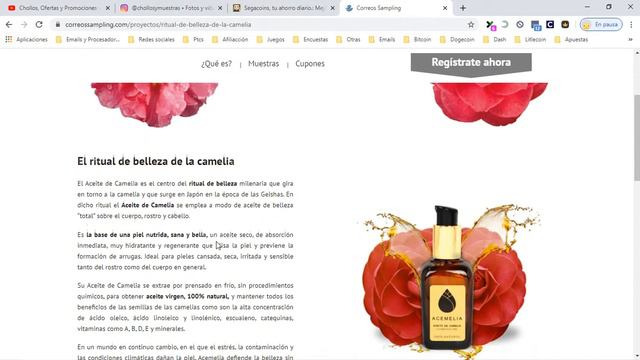Viewport: 640px width, 360px height.
Task: Open the 'Dash' bookmark folder
Action: [494, 40]
